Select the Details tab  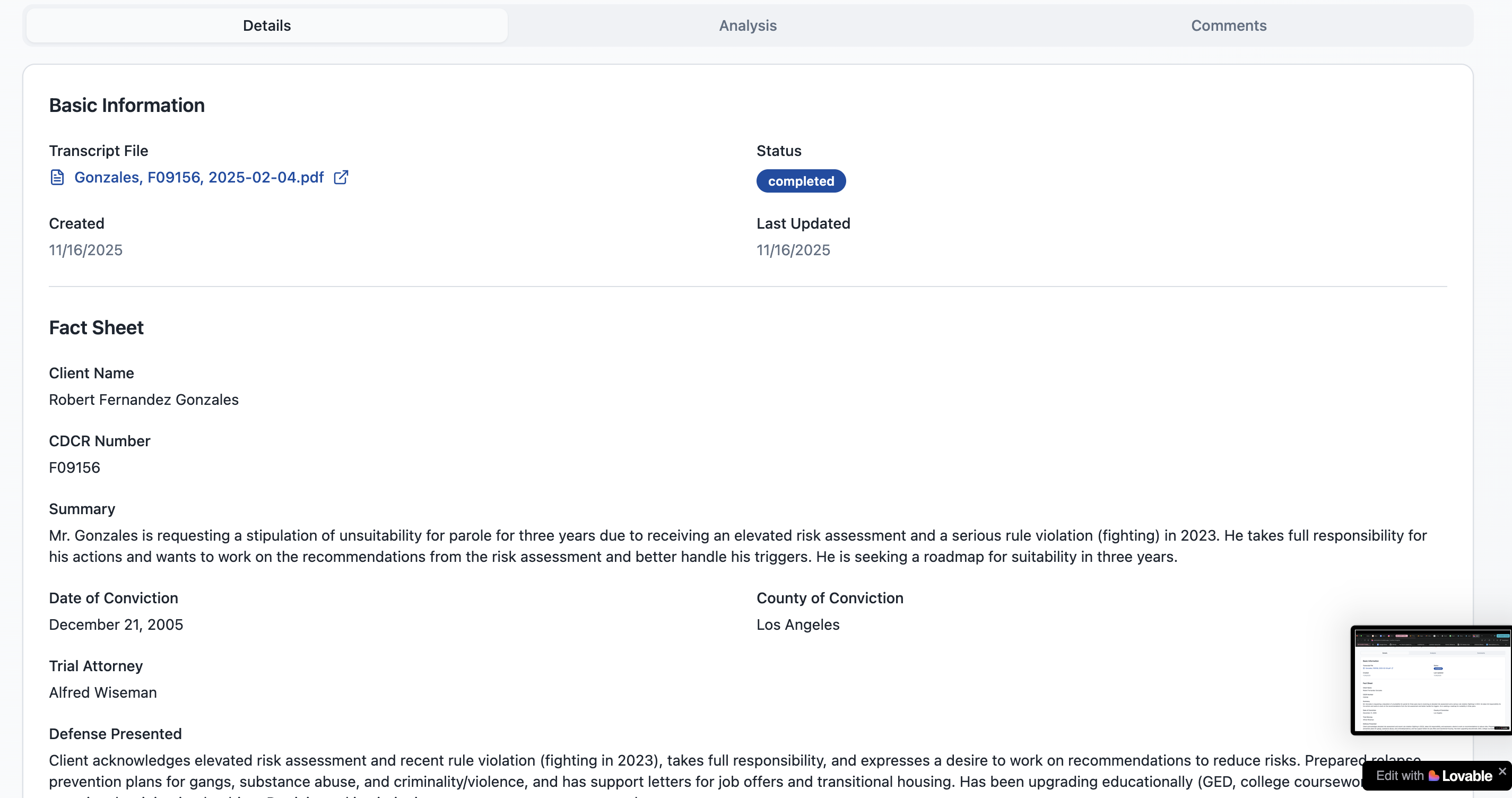pyautogui.click(x=266, y=26)
